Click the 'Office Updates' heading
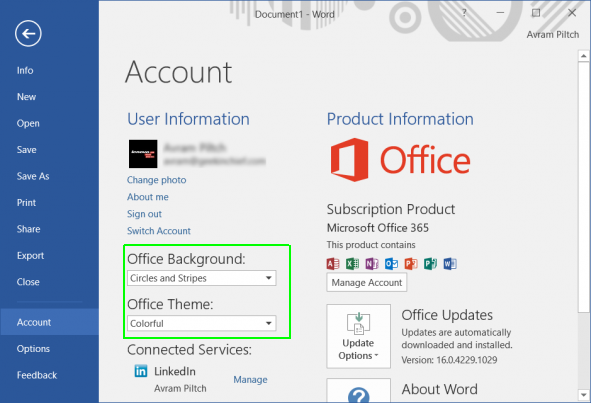This screenshot has width=591, height=403. point(447,315)
